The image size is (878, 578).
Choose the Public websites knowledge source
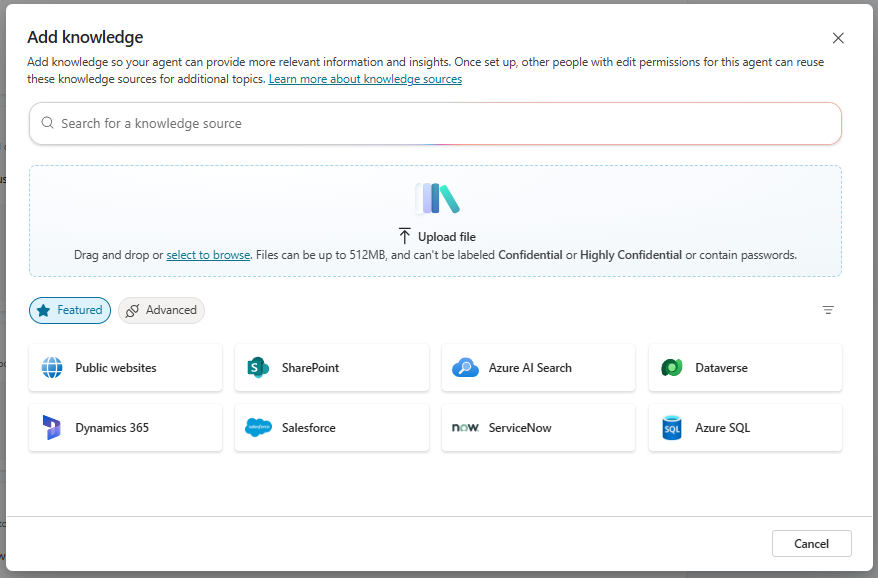[x=125, y=368]
